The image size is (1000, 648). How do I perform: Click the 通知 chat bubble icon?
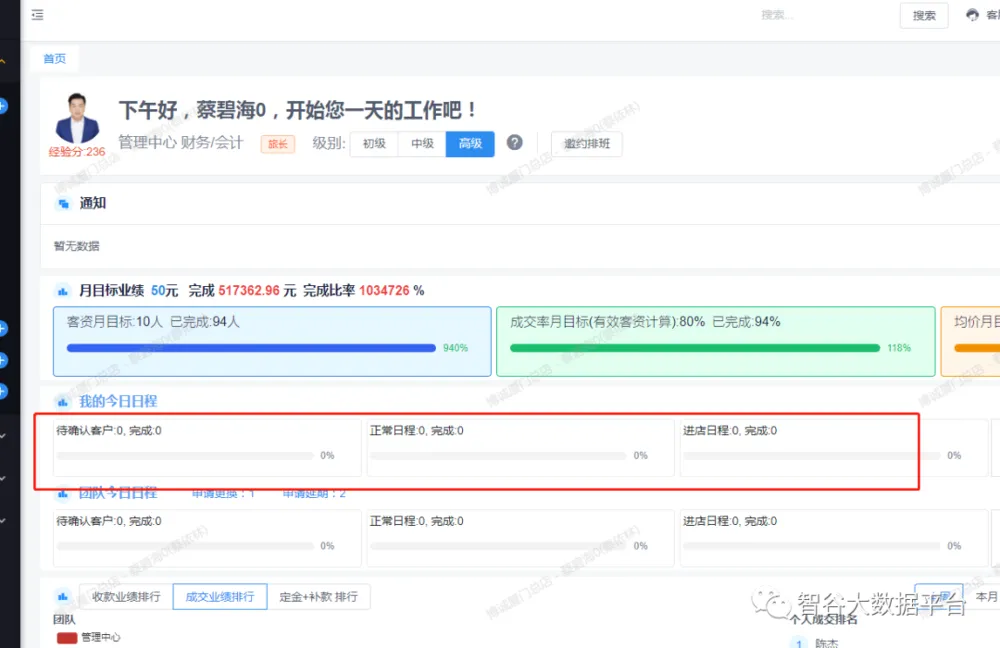pyautogui.click(x=63, y=203)
